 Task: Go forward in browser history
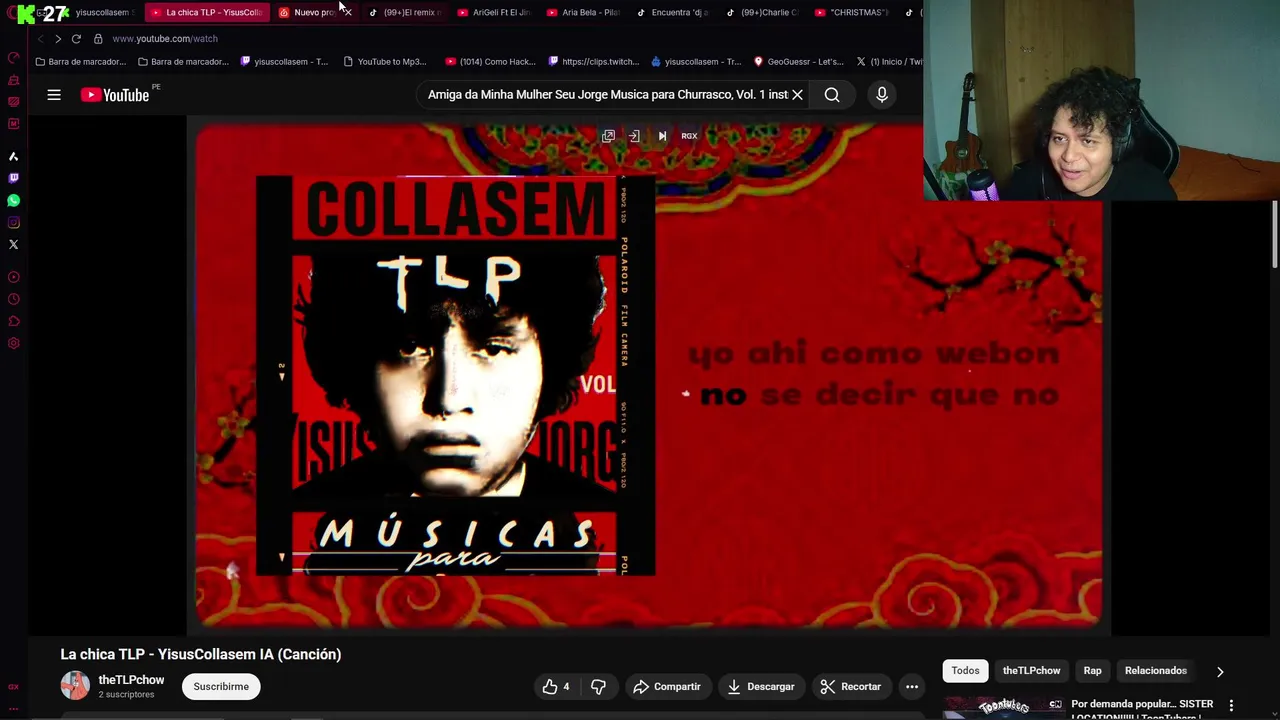[58, 39]
